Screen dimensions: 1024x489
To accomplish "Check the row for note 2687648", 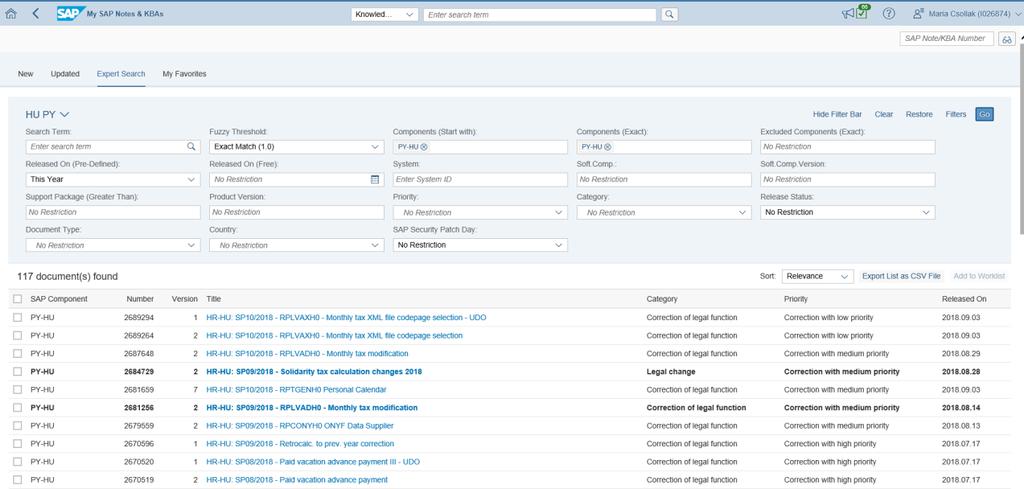I will pyautogui.click(x=17, y=354).
